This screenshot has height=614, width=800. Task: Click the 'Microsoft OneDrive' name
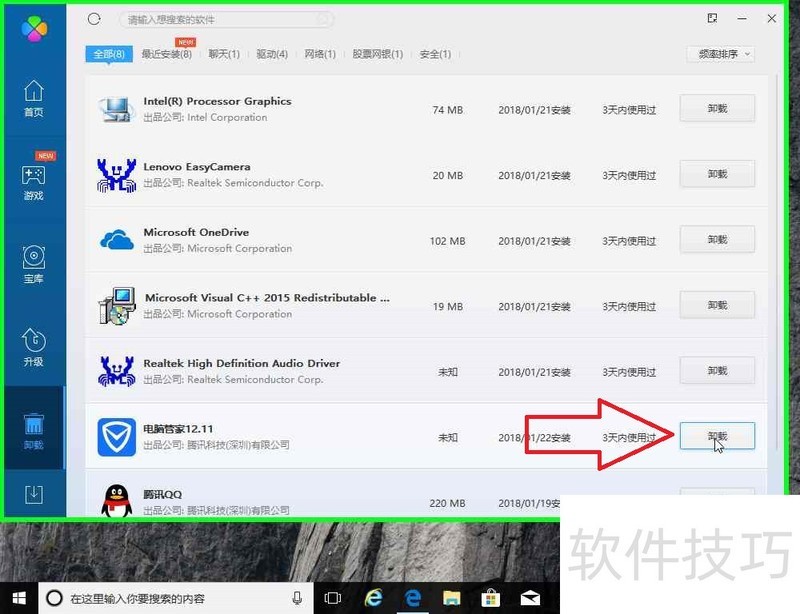tap(196, 232)
